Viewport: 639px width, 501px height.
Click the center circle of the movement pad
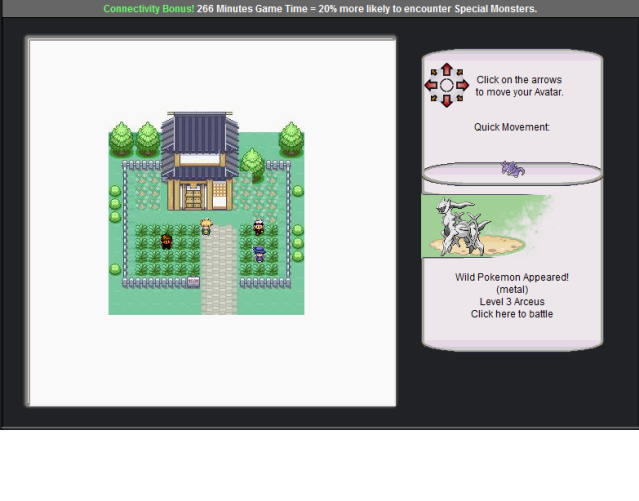click(x=447, y=85)
